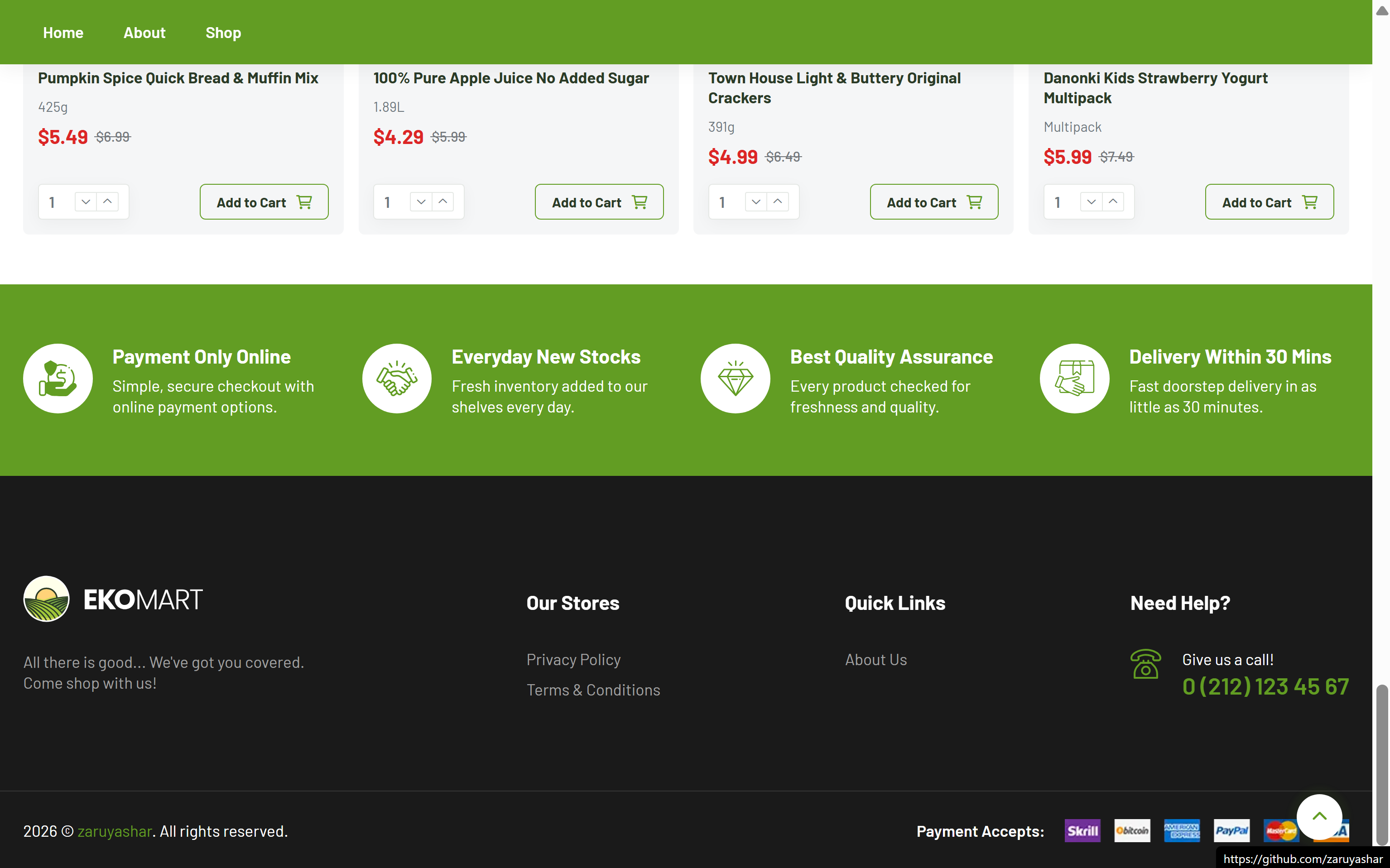Image resolution: width=1390 pixels, height=868 pixels.
Task: Click the Skrill payment icon
Action: tap(1082, 831)
